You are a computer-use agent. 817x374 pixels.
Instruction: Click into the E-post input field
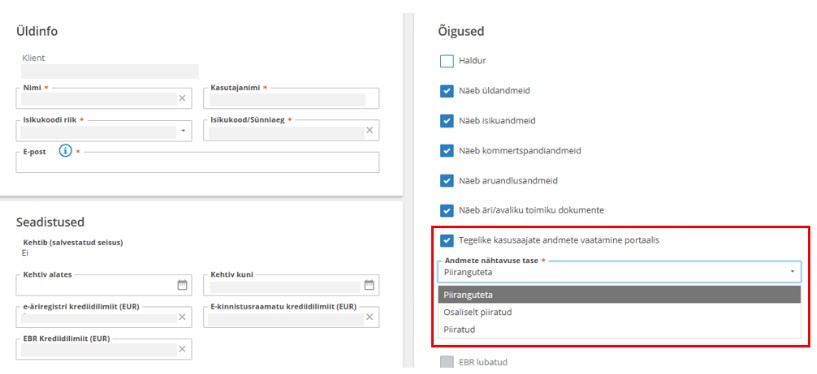197,163
